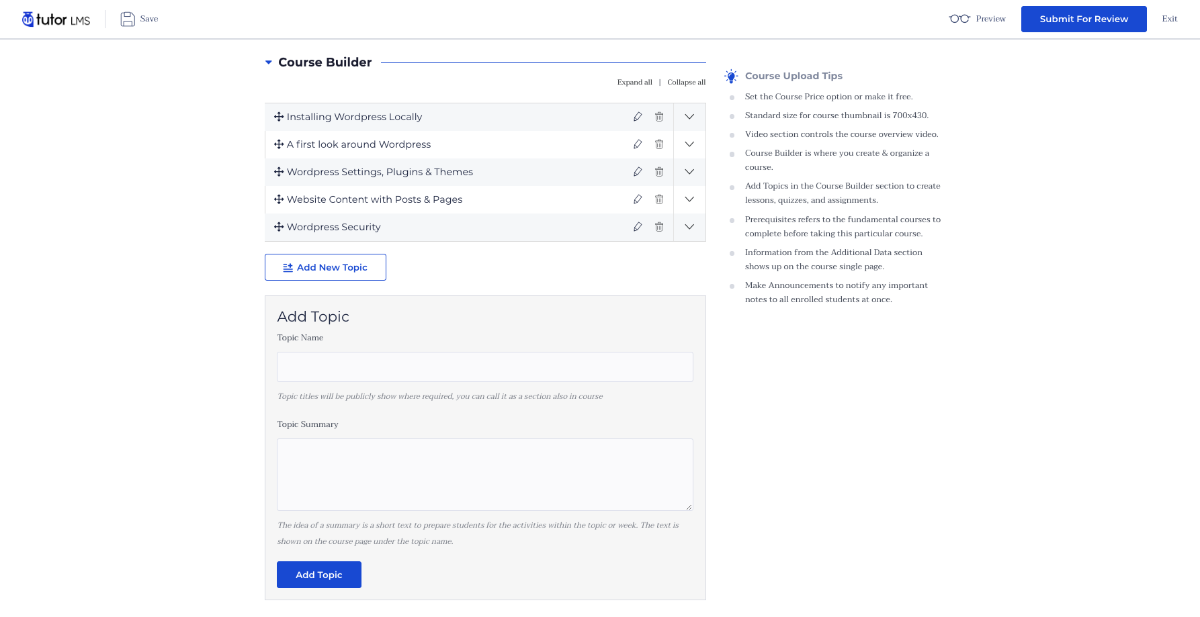Image resolution: width=1200 pixels, height=617 pixels.
Task: Edit the Wordpress Security topic
Action: (638, 227)
